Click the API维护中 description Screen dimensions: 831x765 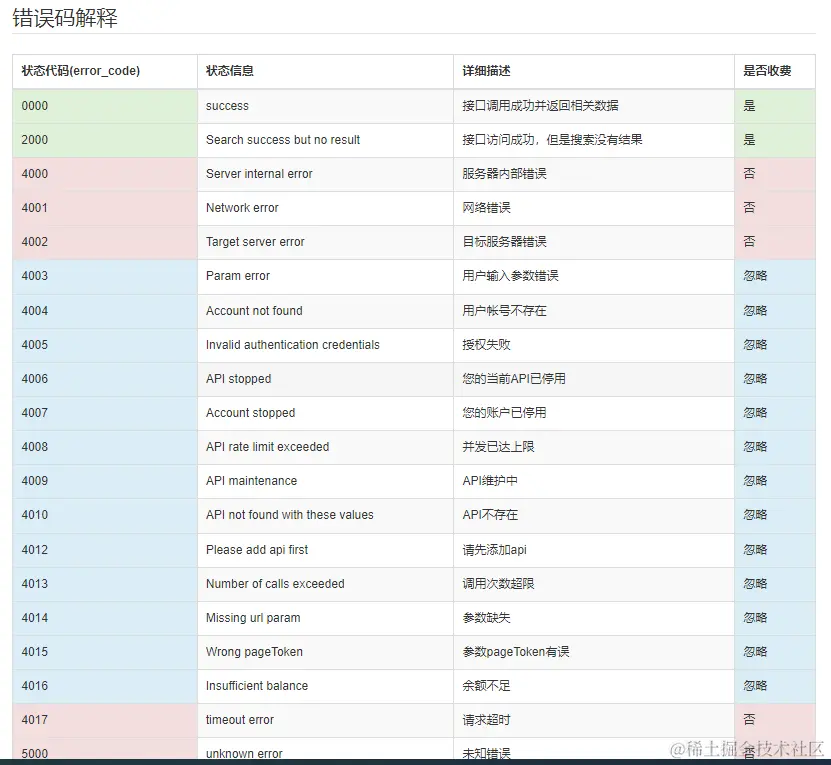tap(490, 481)
